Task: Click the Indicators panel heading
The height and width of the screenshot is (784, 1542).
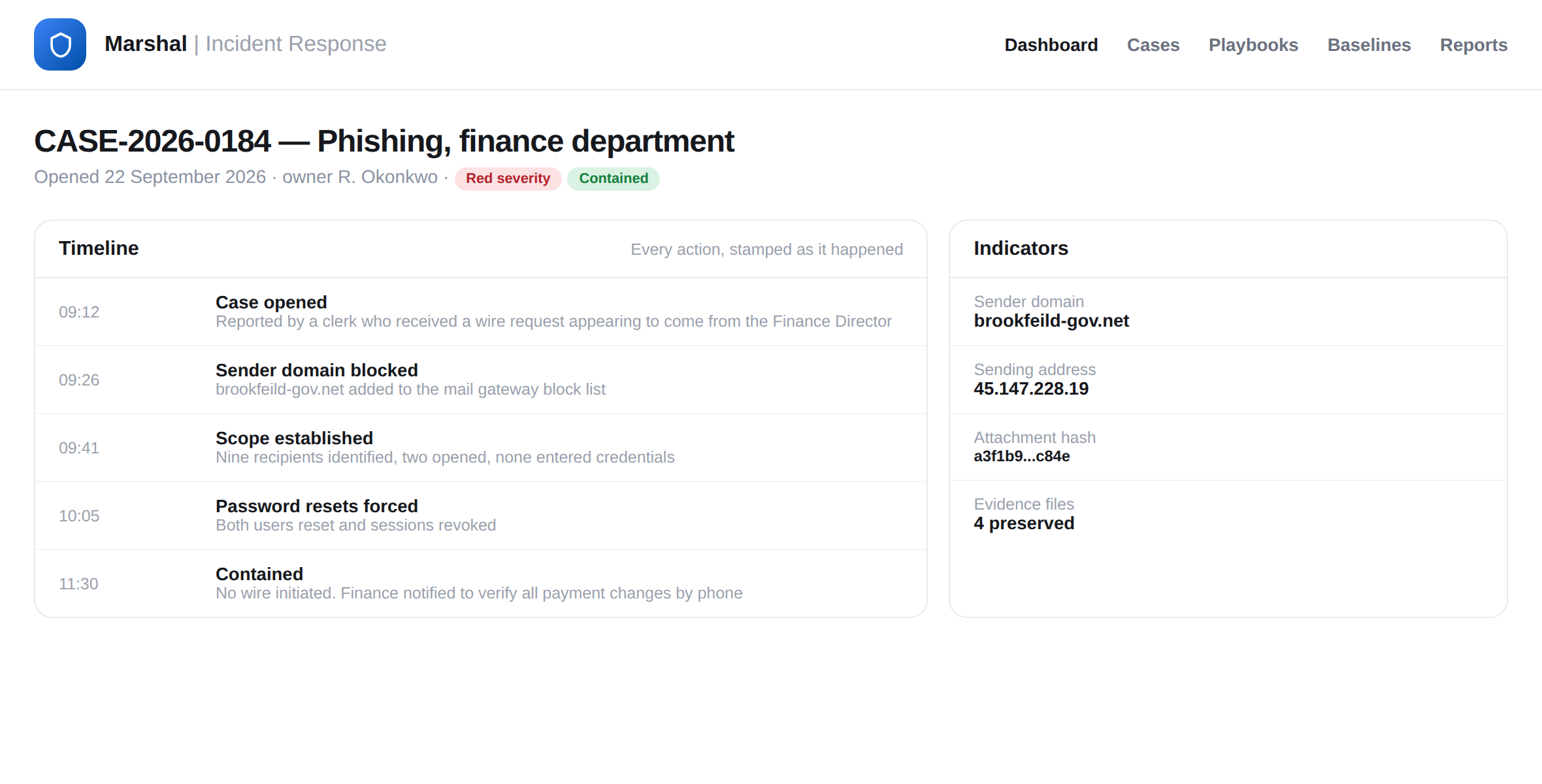Action: click(1021, 248)
